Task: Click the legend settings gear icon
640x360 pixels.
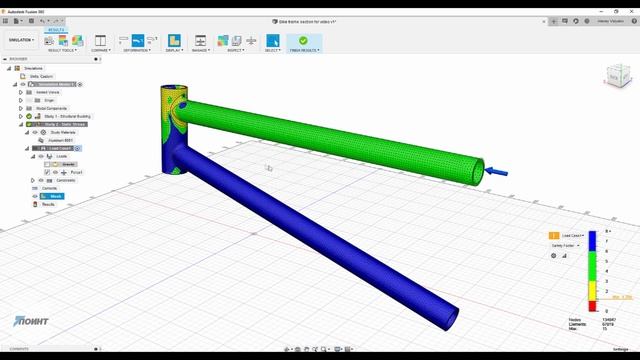Action: [x=553, y=256]
